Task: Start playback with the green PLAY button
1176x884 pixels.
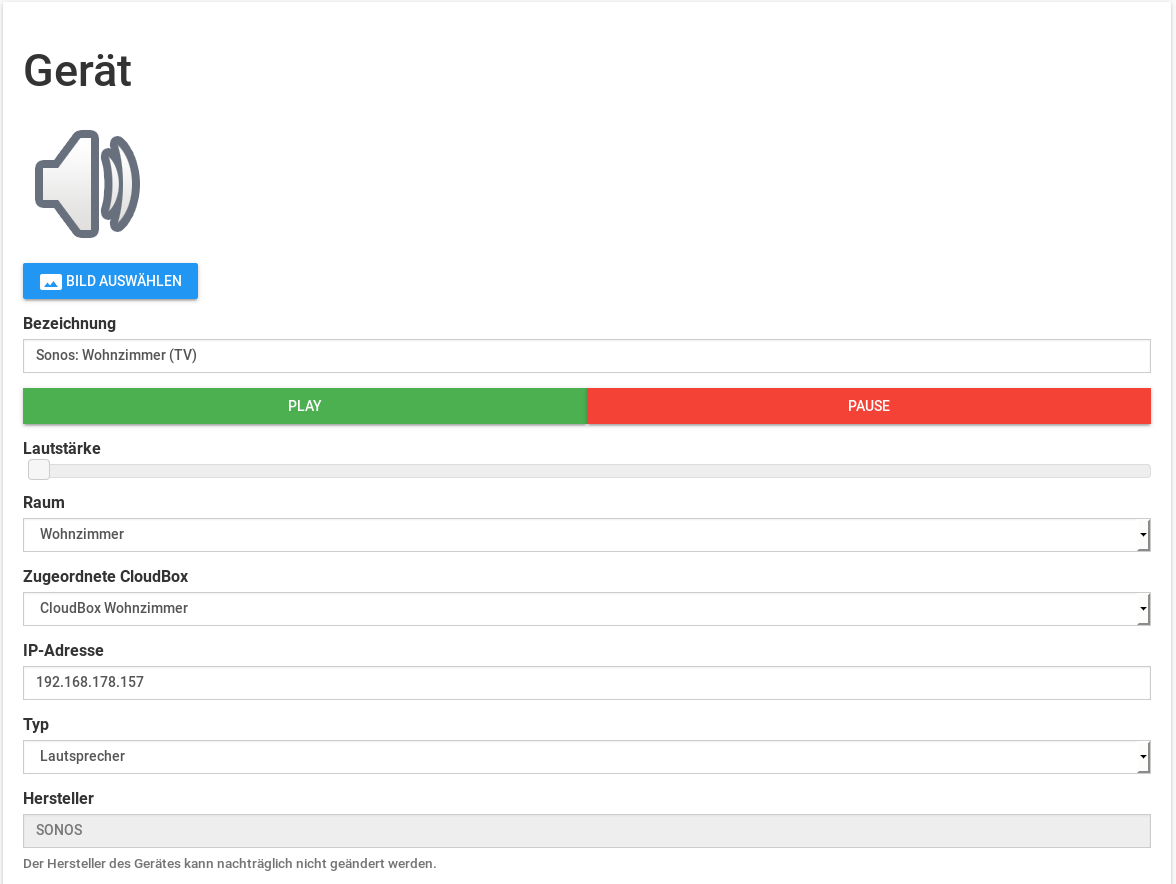Action: (305, 406)
